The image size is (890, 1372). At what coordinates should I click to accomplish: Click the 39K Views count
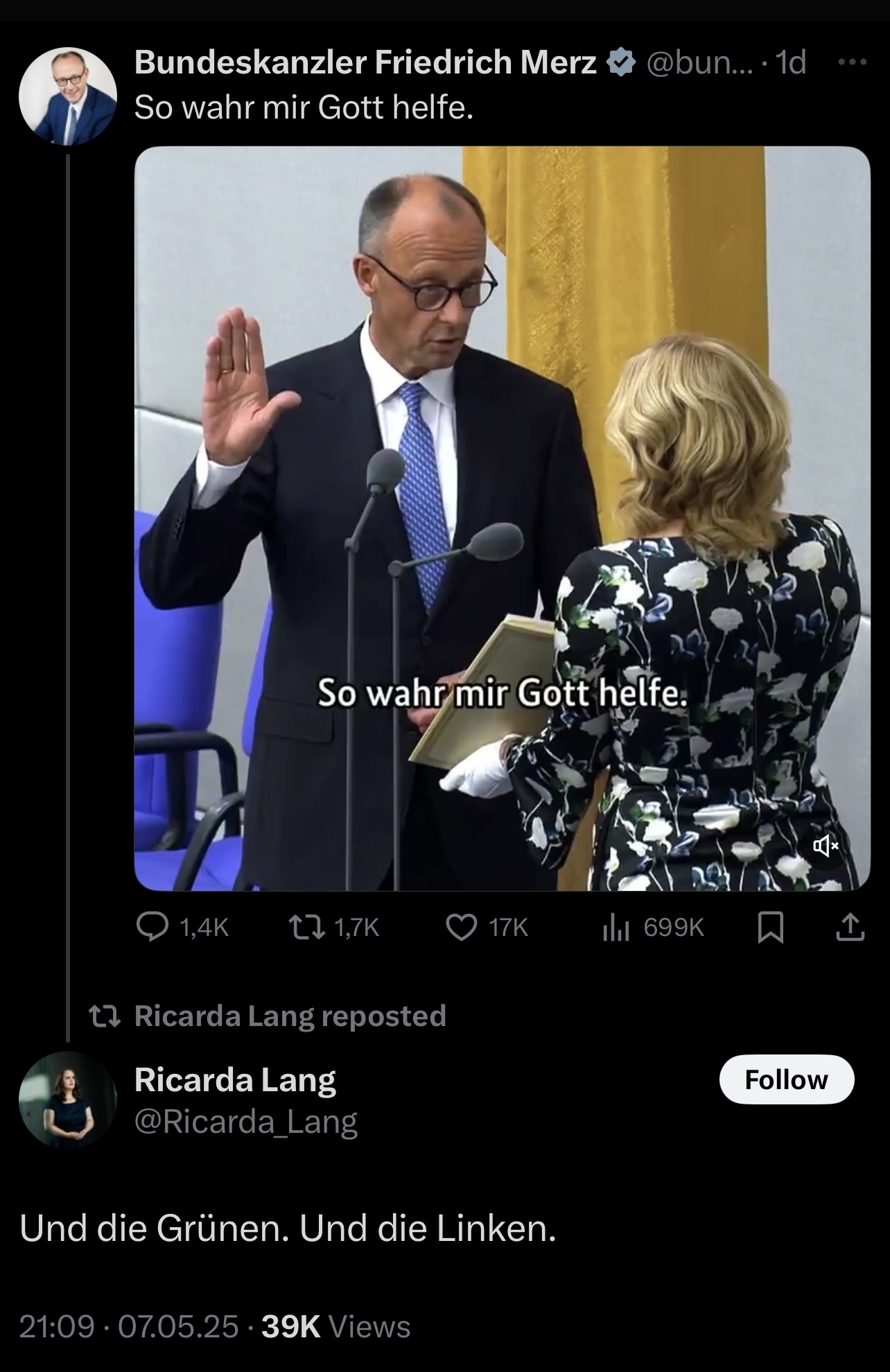[x=336, y=1327]
